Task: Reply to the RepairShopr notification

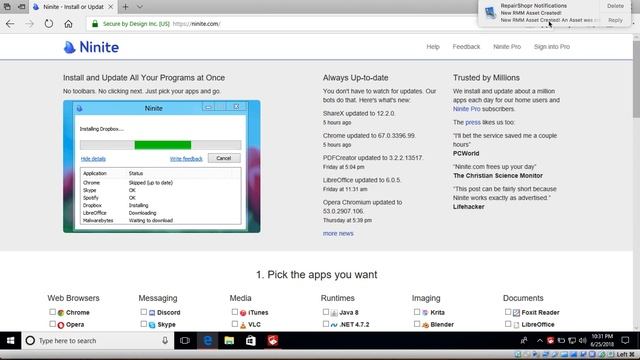Action: pos(615,20)
